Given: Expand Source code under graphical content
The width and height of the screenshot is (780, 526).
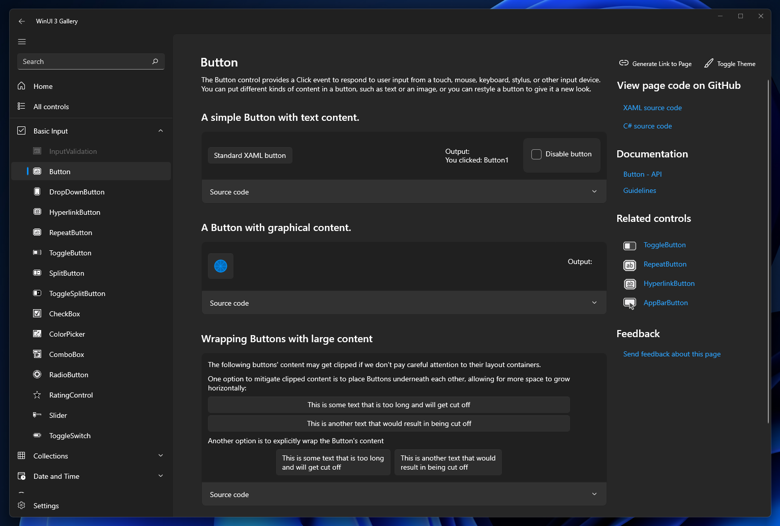Looking at the screenshot, I should [404, 303].
